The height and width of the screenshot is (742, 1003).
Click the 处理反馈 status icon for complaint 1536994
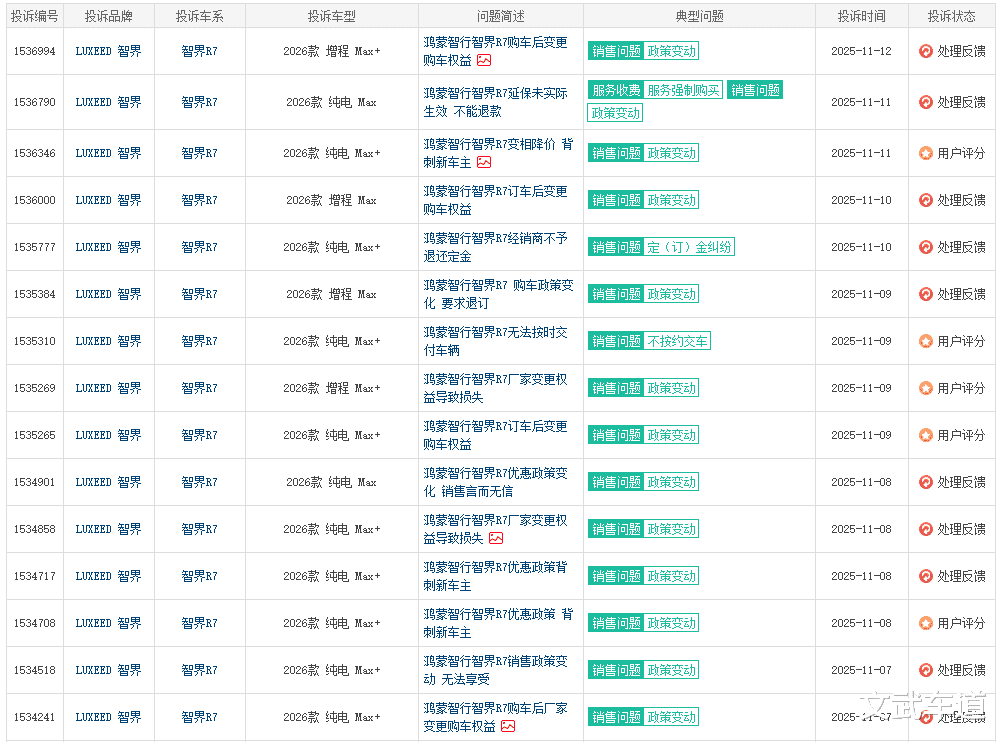coord(926,51)
